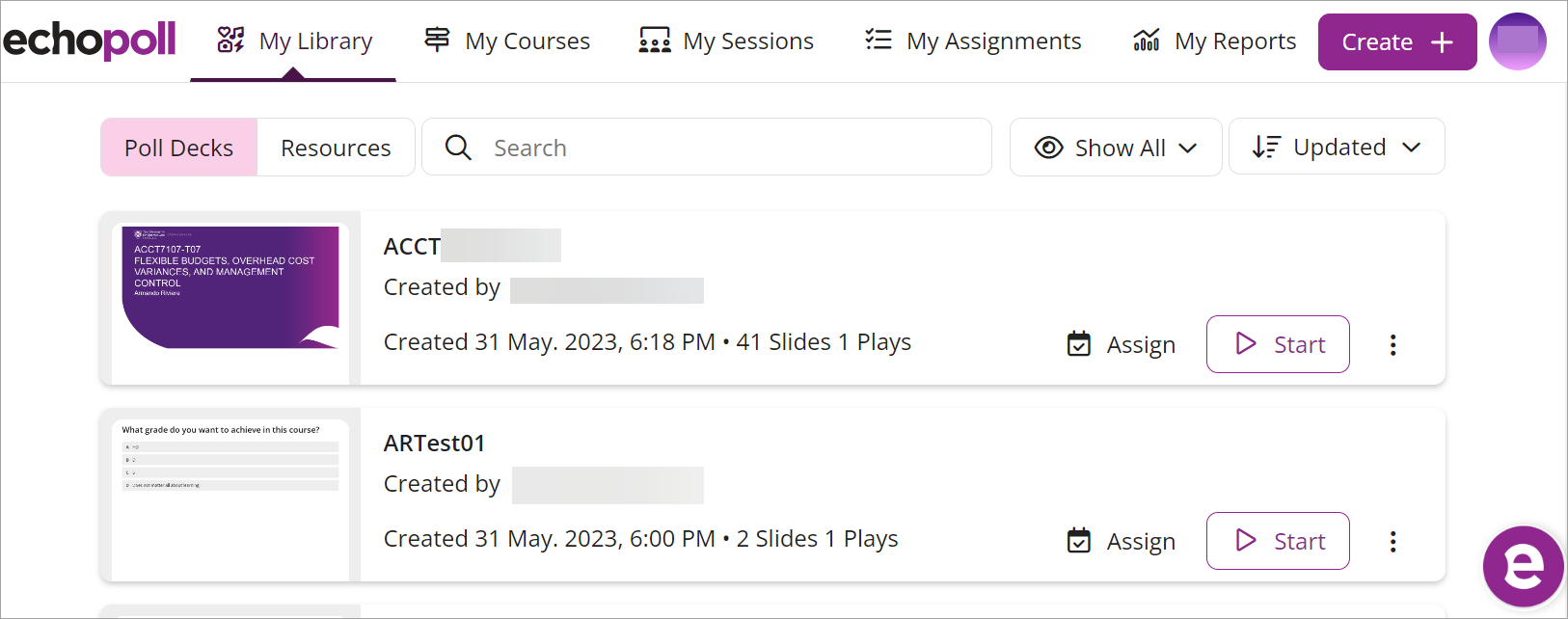Screen dimensions: 1568x619
Task: Open the Create menu button
Action: pyautogui.click(x=1397, y=41)
